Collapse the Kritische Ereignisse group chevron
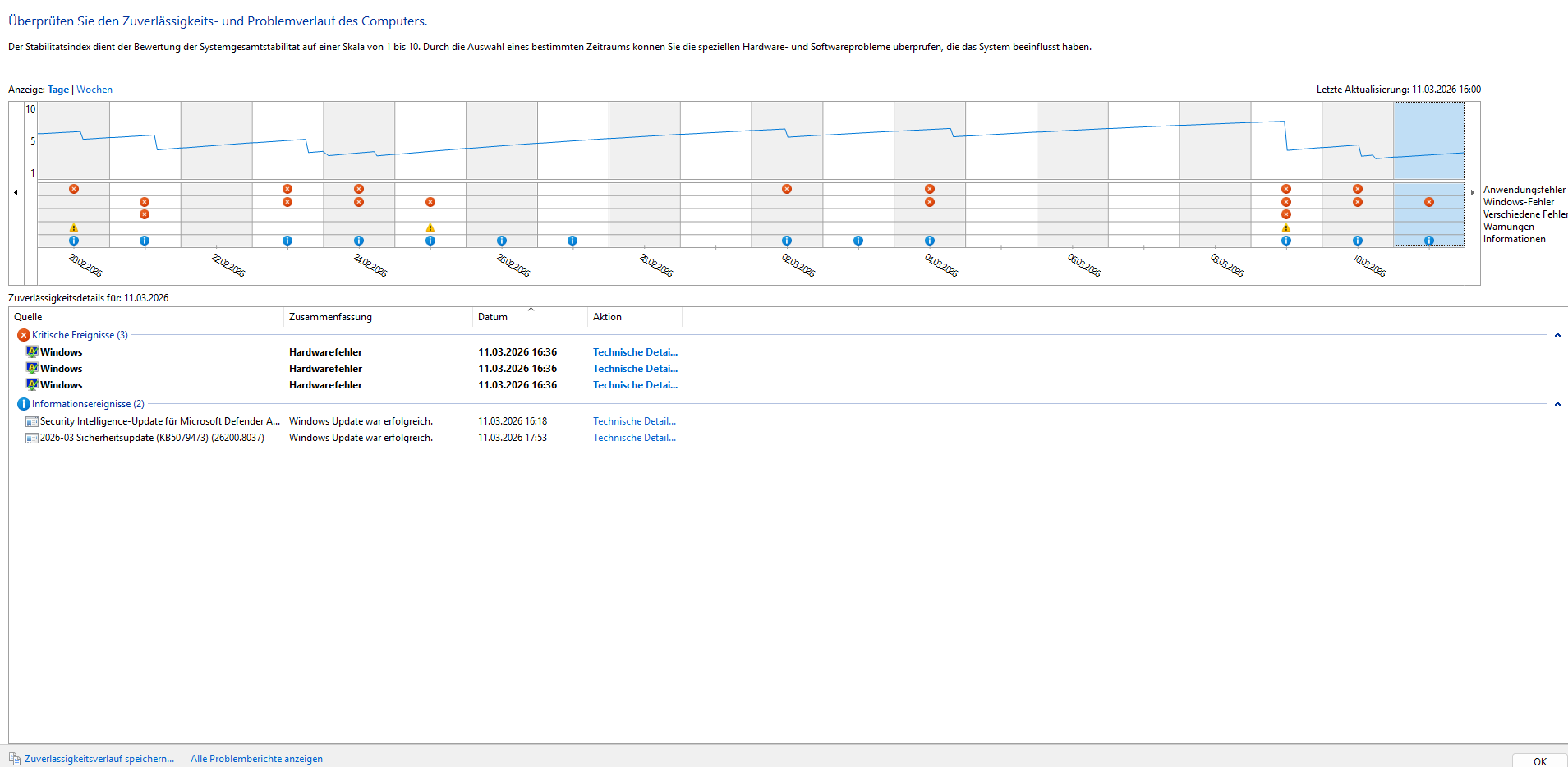Screen dimensions: 1568x767 pos(1557,335)
